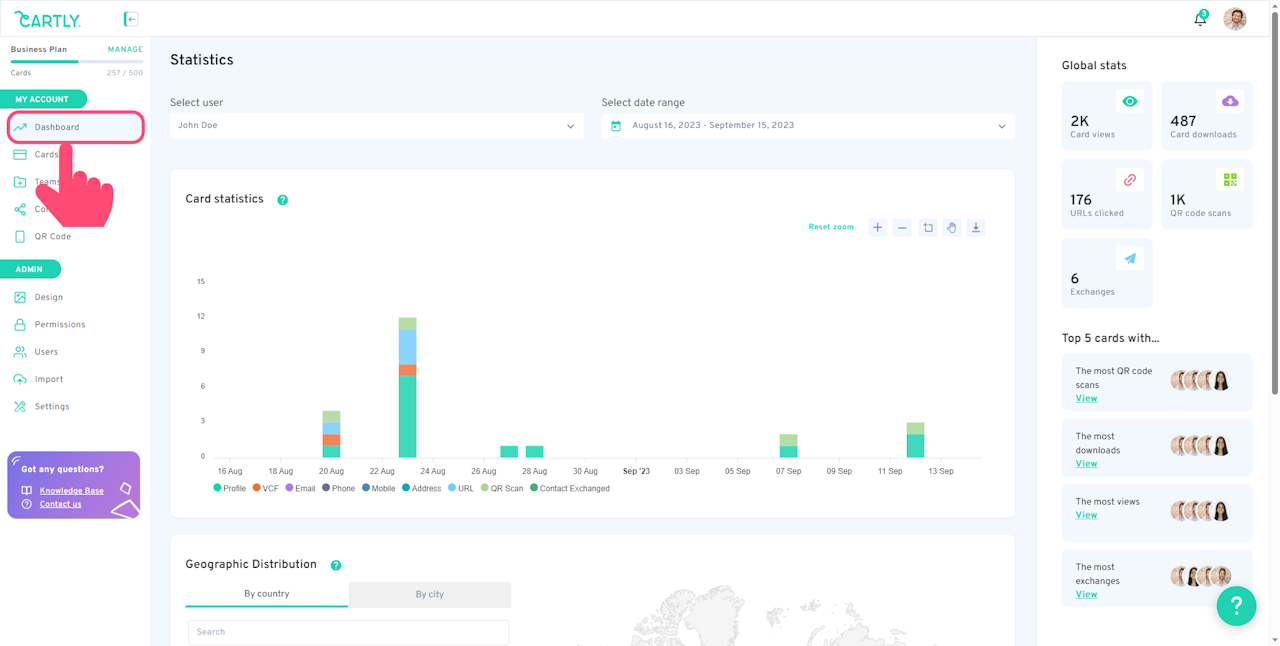
Task: Switch to the By city tab
Action: coord(429,594)
